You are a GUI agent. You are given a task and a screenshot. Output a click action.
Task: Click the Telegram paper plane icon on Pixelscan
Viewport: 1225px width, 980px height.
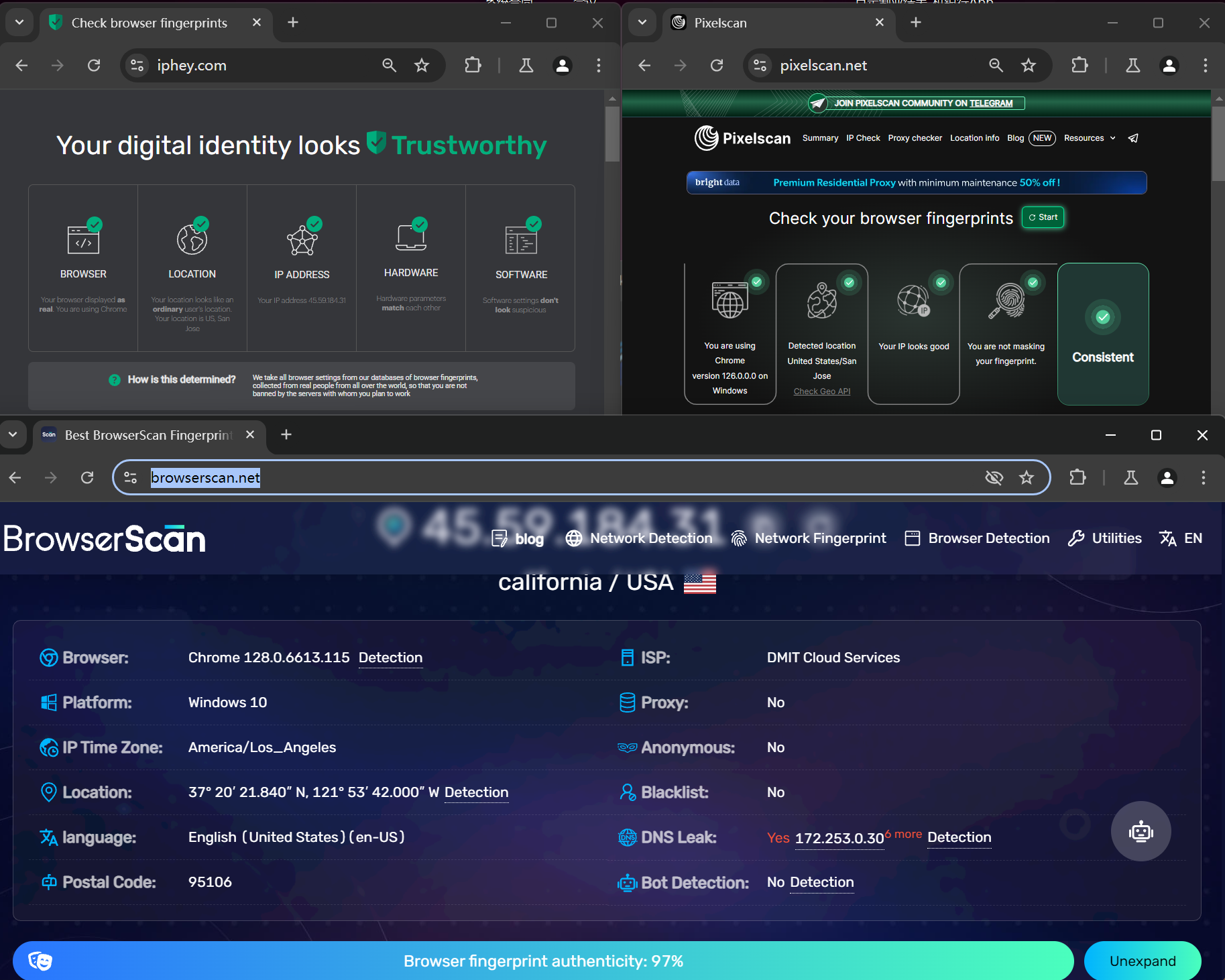(x=1133, y=138)
